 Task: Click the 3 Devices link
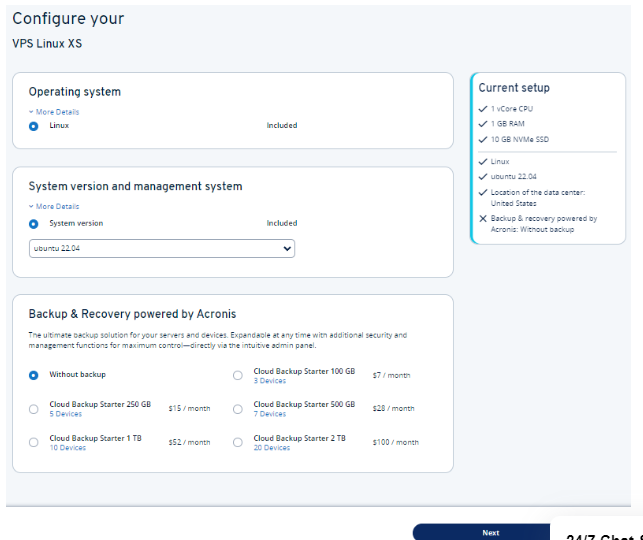click(x=270, y=381)
